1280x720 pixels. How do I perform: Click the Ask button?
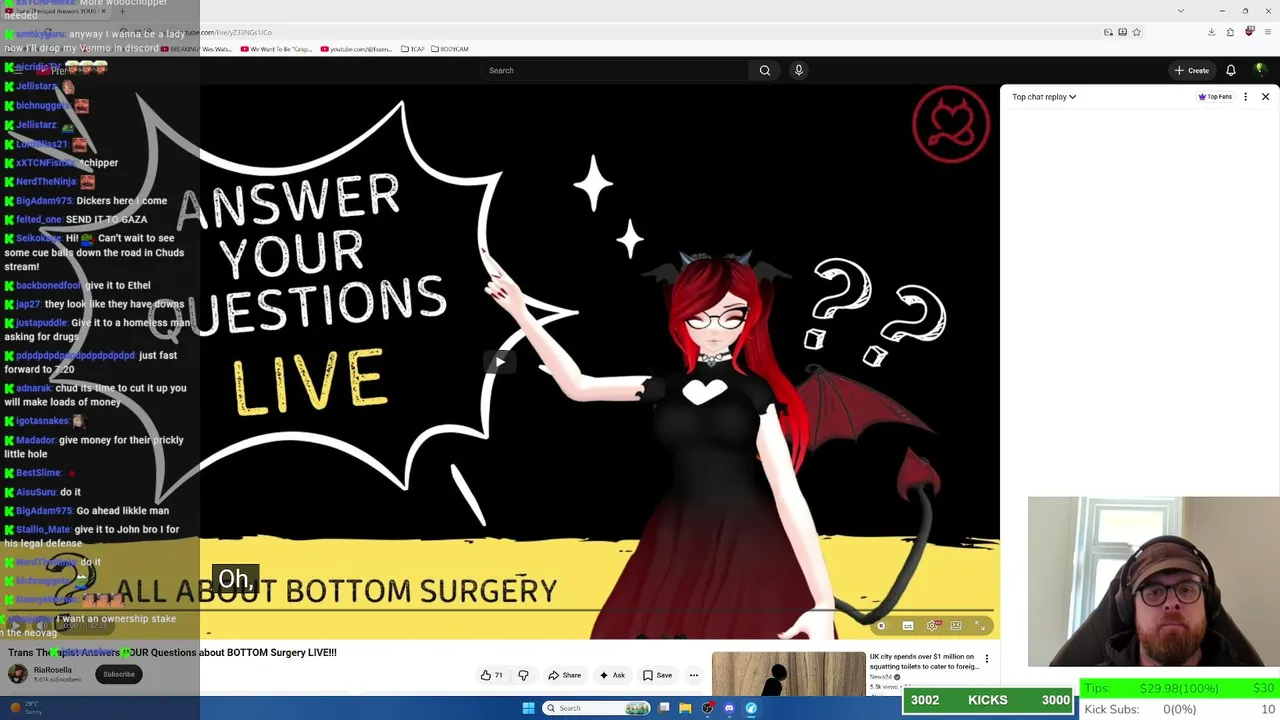point(612,675)
